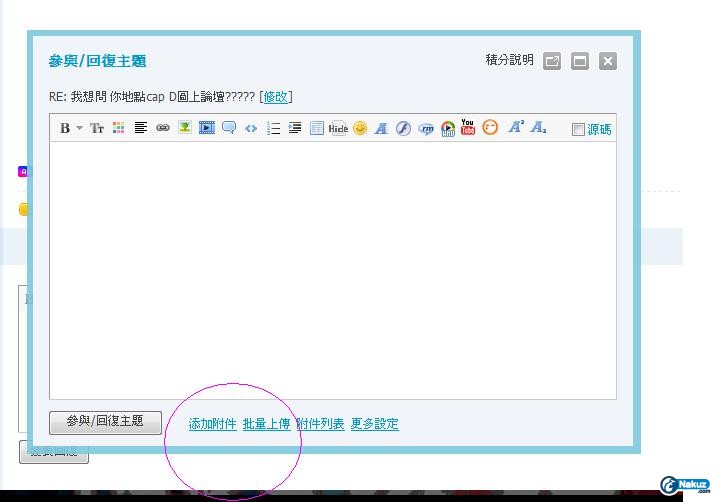Screen dimensions: 720x502
Task: Insert an image into the post
Action: click(x=185, y=128)
